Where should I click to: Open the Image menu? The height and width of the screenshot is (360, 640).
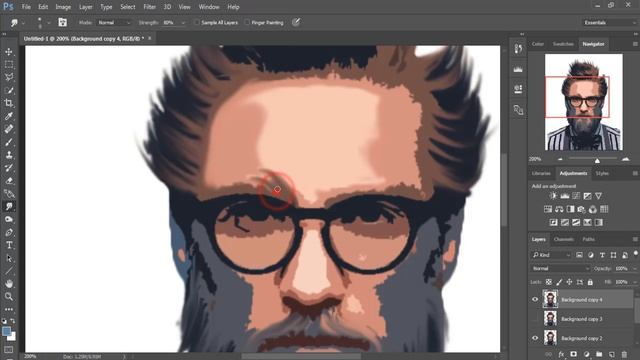[63, 7]
